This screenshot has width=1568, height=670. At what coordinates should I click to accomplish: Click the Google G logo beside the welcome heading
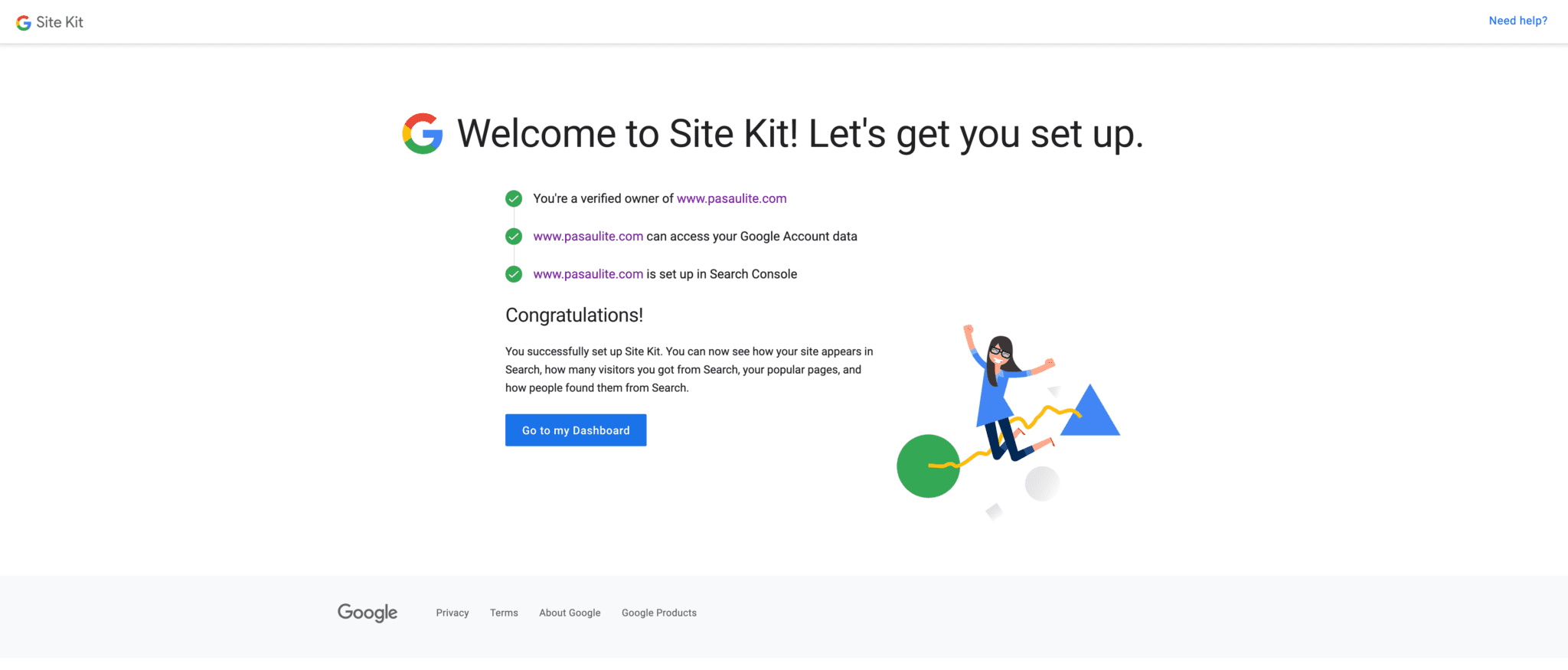423,134
